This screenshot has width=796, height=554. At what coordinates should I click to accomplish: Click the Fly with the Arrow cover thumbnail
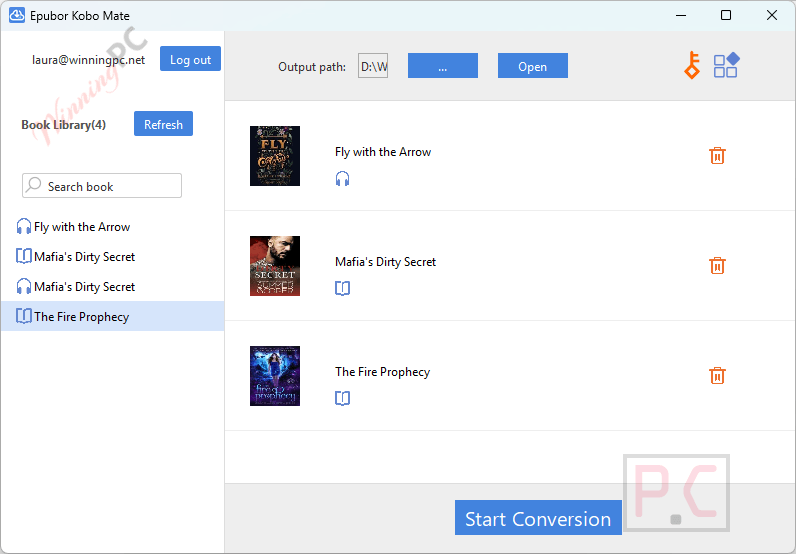[x=275, y=156]
